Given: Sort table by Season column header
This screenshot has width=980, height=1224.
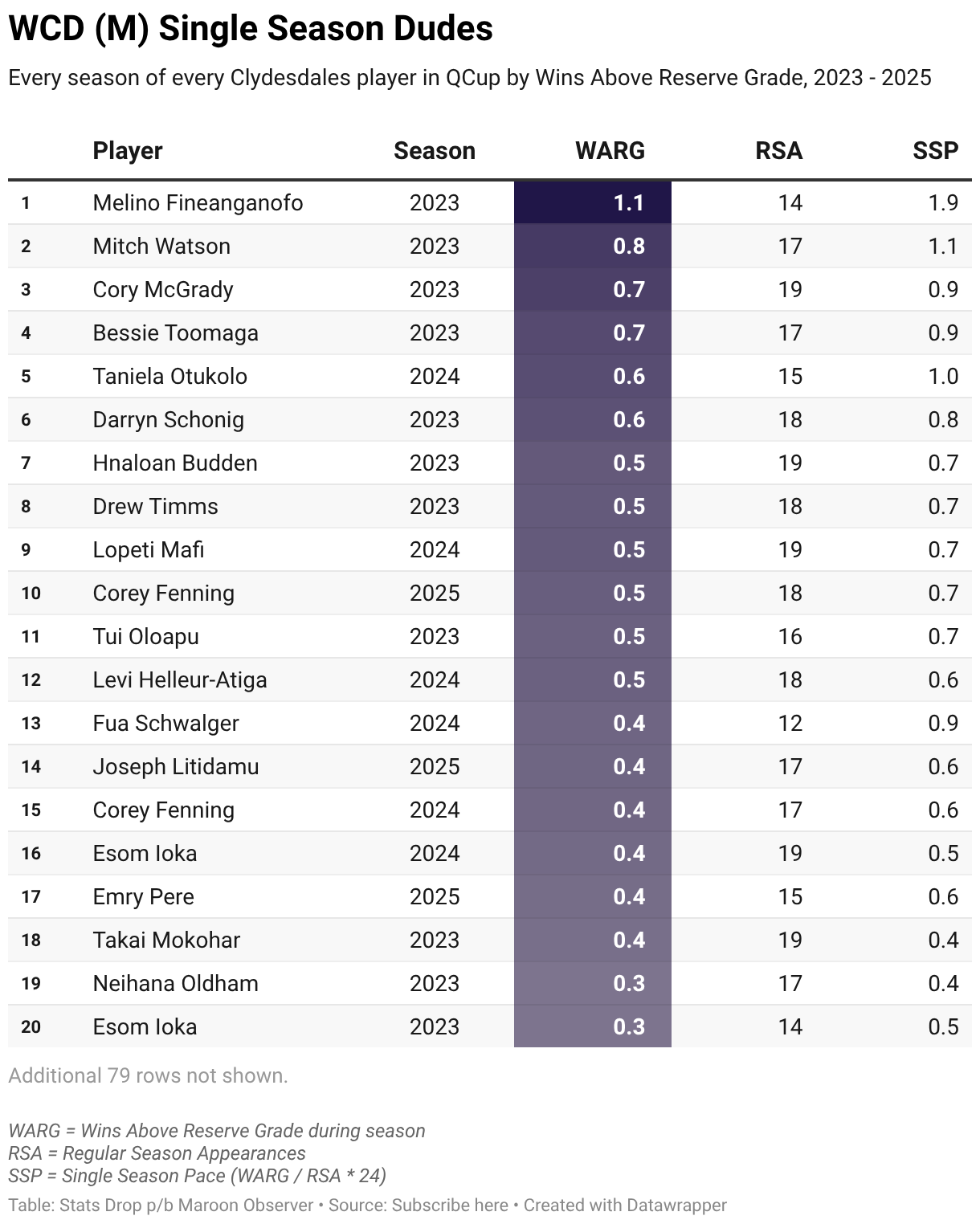Looking at the screenshot, I should [434, 151].
